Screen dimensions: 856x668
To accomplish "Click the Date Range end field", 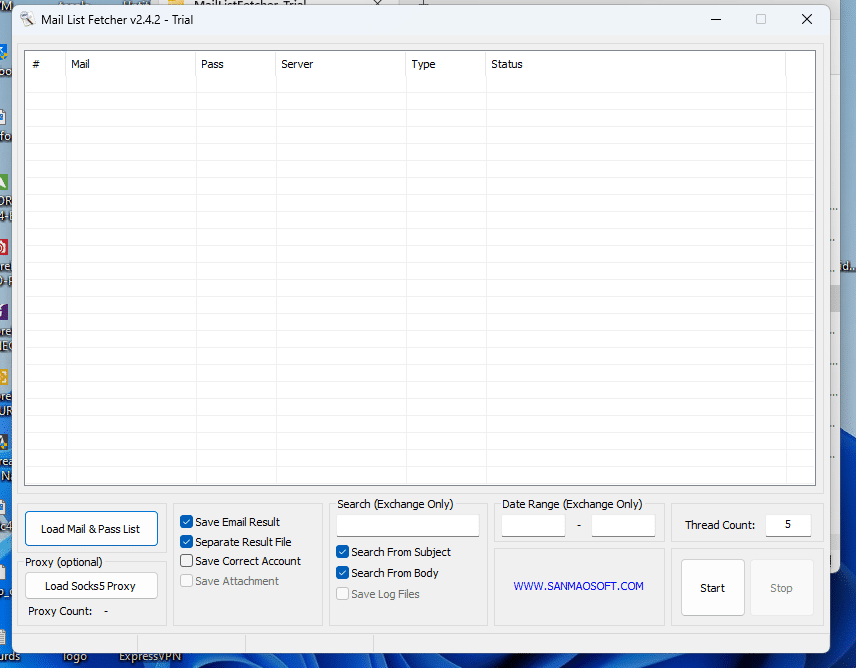I will point(623,525).
